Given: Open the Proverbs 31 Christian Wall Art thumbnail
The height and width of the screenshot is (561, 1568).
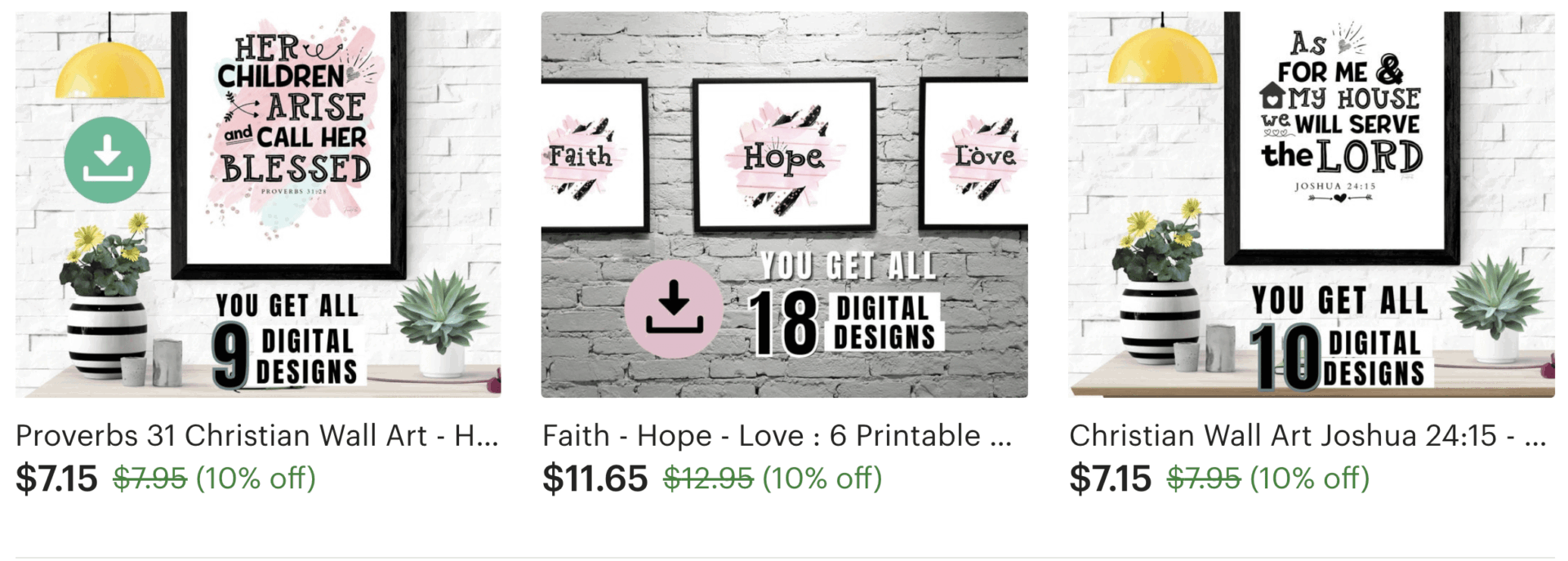Looking at the screenshot, I should click(x=258, y=204).
